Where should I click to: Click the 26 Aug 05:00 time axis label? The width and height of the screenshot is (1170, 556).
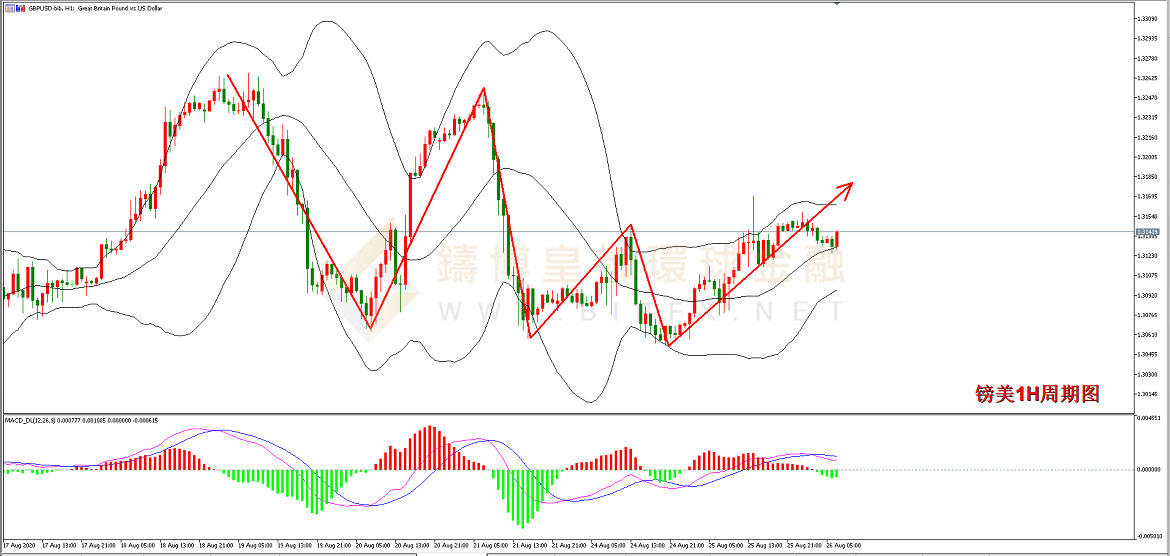pyautogui.click(x=841, y=546)
